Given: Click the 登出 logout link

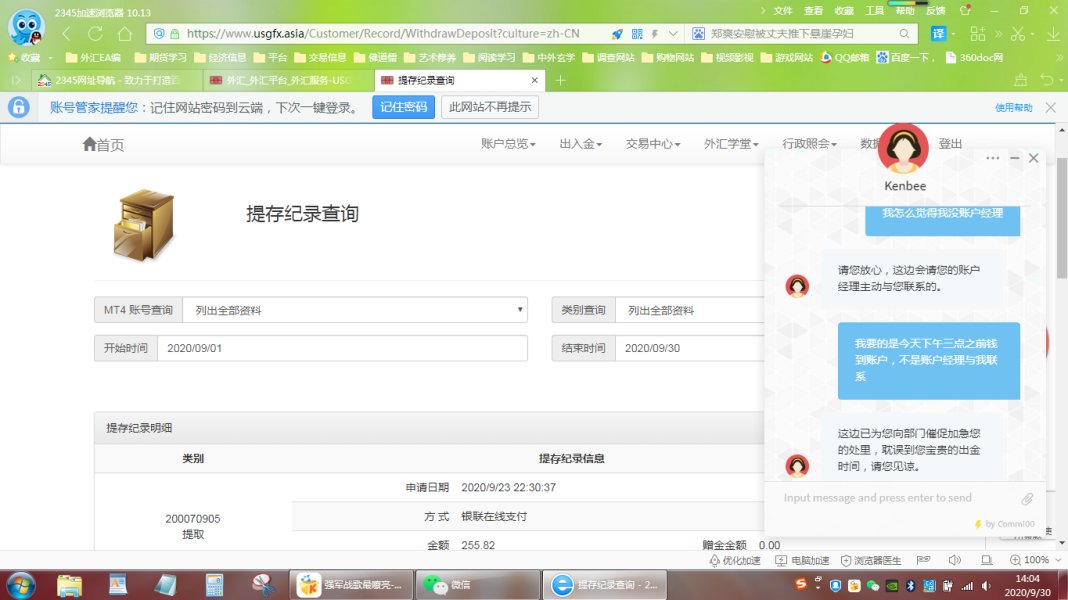Looking at the screenshot, I should point(950,144).
